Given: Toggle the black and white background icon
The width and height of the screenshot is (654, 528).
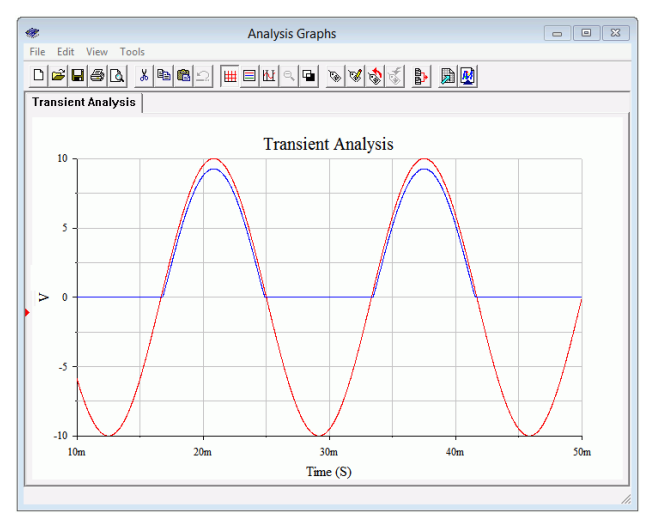Looking at the screenshot, I should (x=308, y=75).
